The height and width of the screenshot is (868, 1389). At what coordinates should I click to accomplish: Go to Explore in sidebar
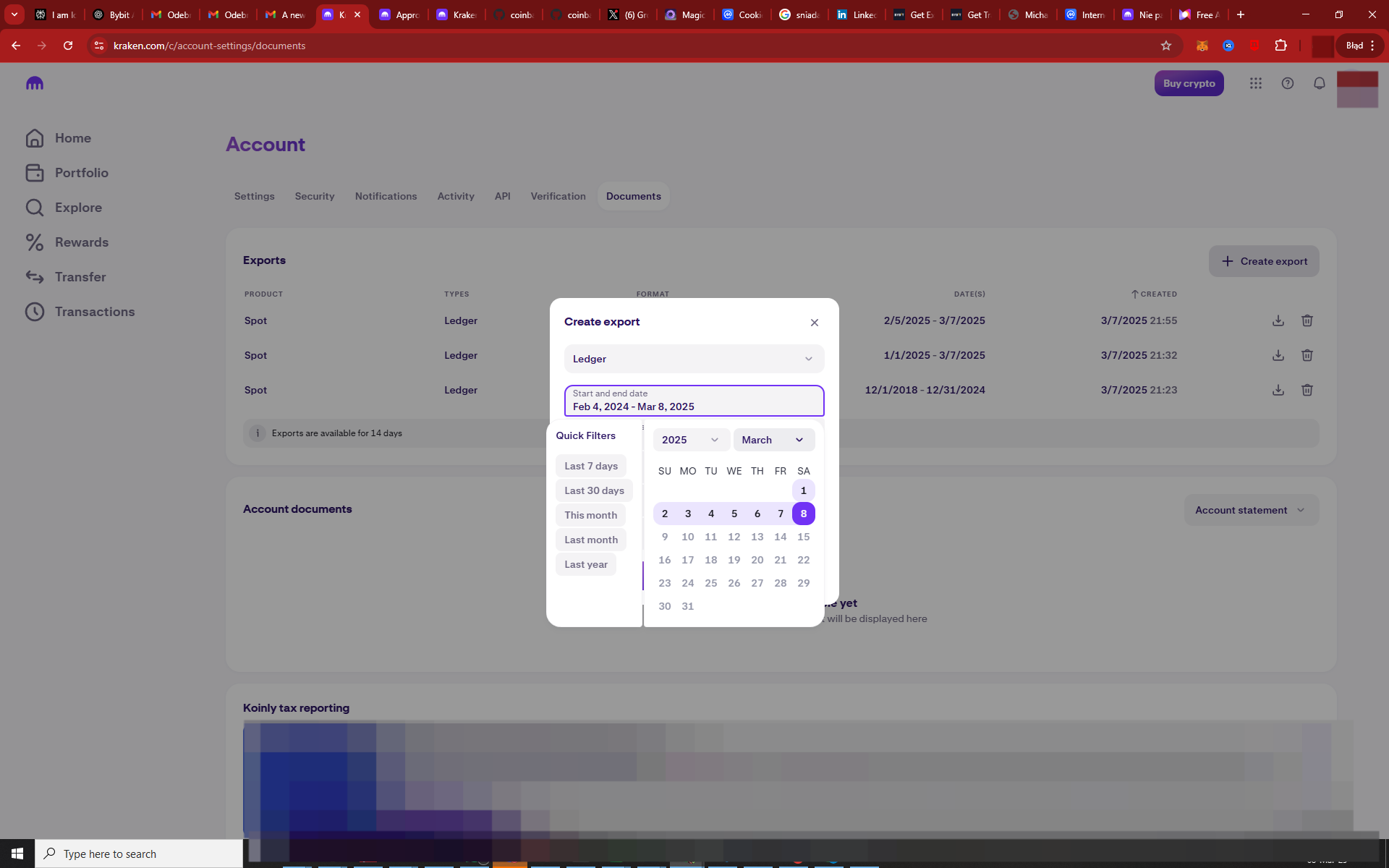[x=64, y=208]
